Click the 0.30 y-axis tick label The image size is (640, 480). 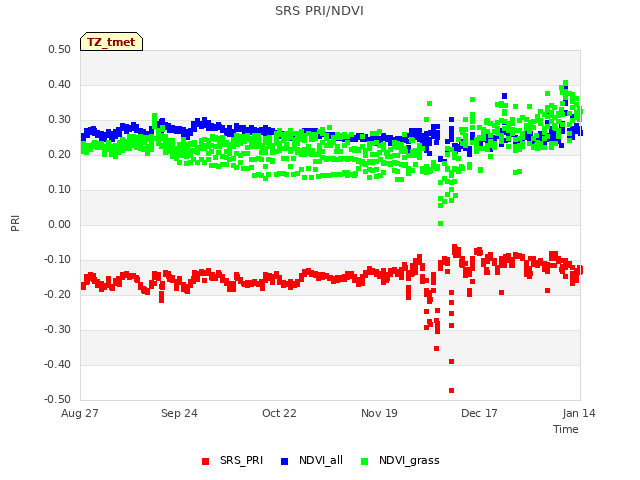pos(60,120)
